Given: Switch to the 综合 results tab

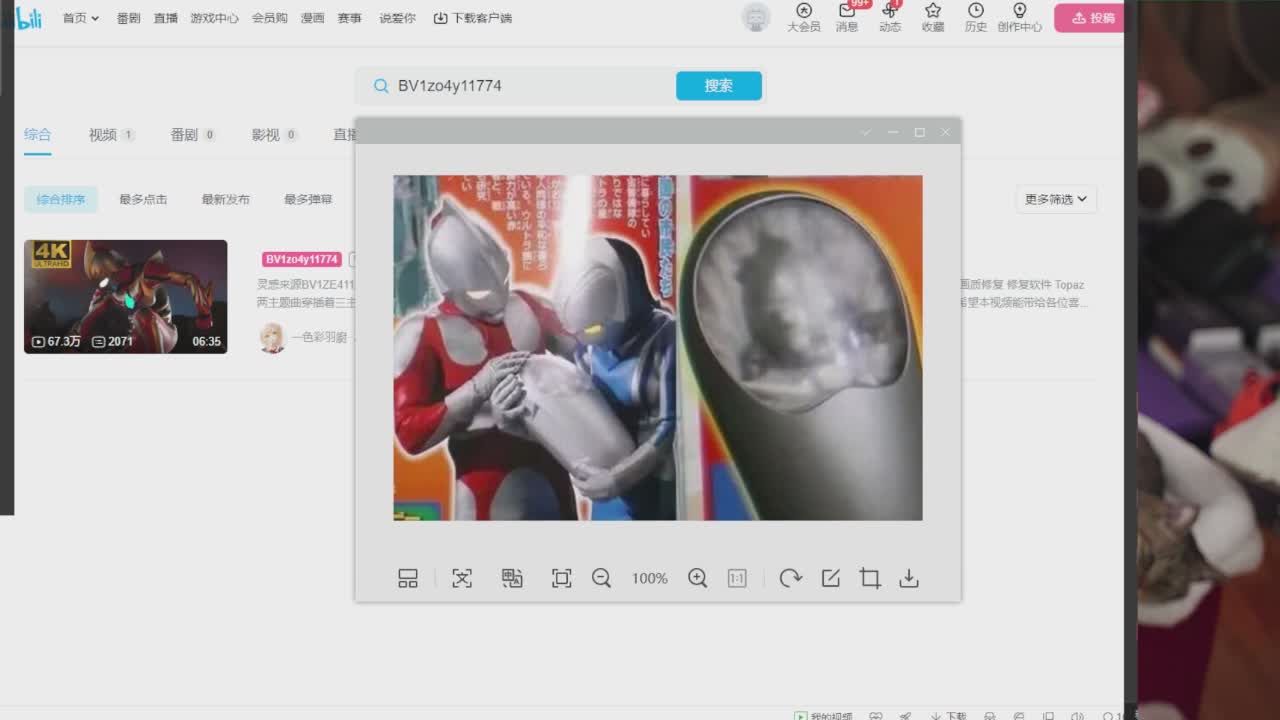Looking at the screenshot, I should [38, 135].
